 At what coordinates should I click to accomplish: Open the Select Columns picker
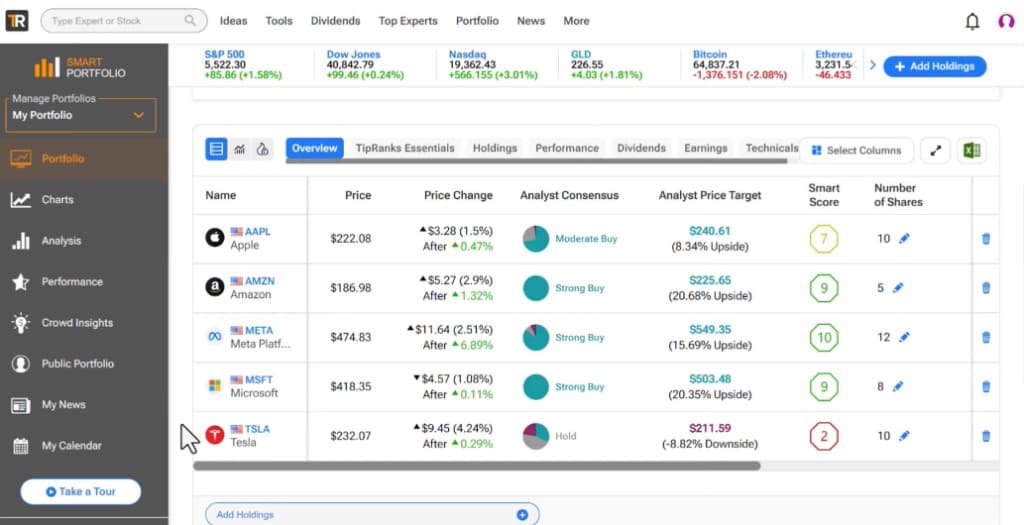click(x=856, y=150)
